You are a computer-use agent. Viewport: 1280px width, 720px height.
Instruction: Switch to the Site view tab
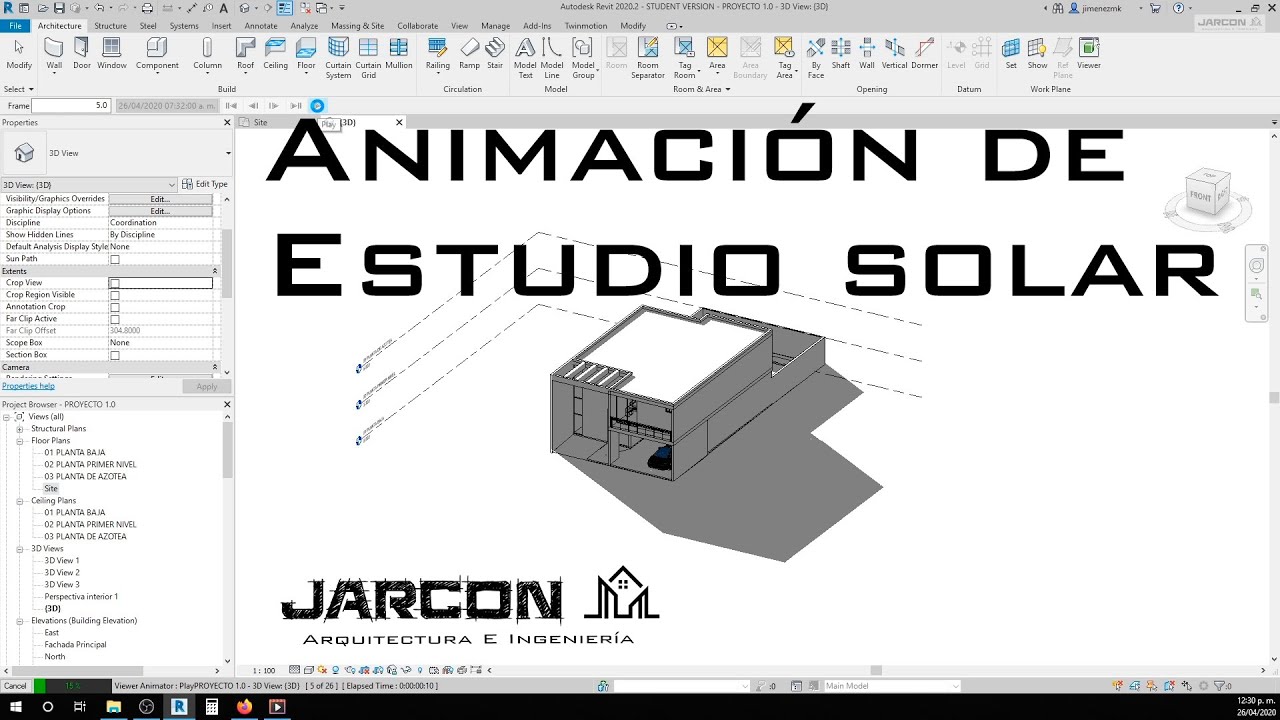point(260,122)
